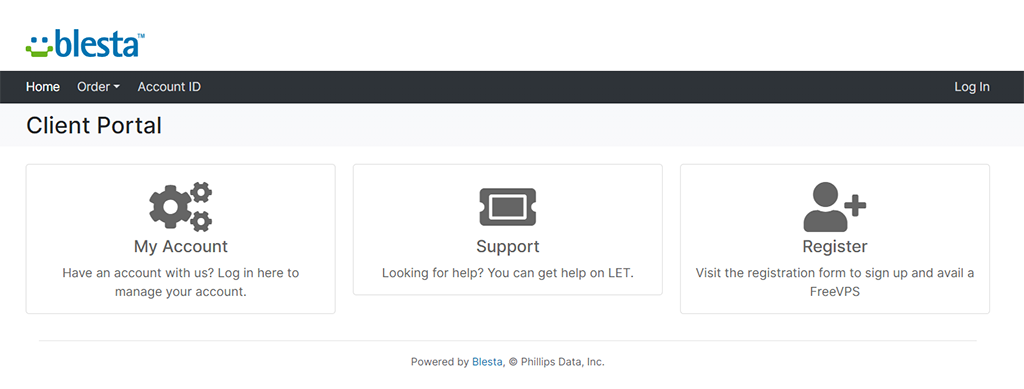1024x389 pixels.
Task: Click the copyright symbol in the footer
Action: [513, 362]
